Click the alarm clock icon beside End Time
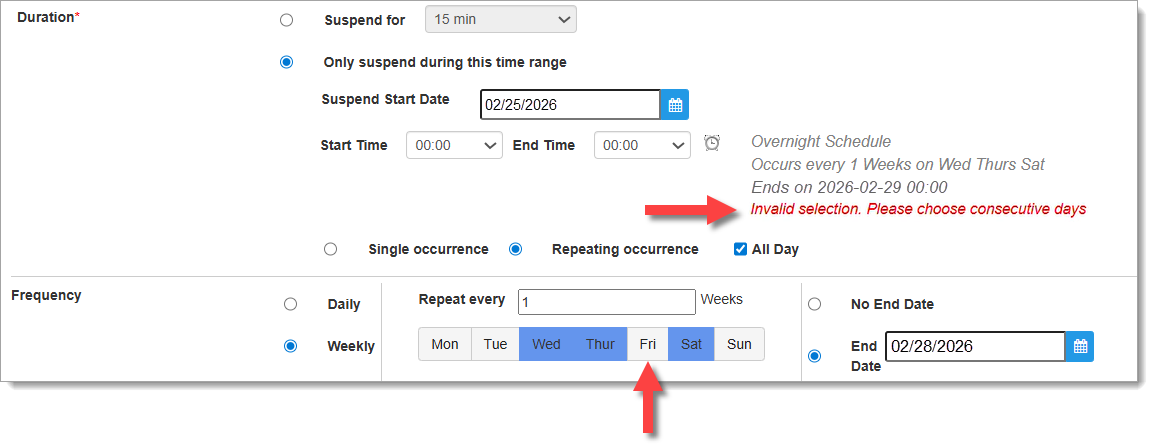 pyautogui.click(x=712, y=143)
